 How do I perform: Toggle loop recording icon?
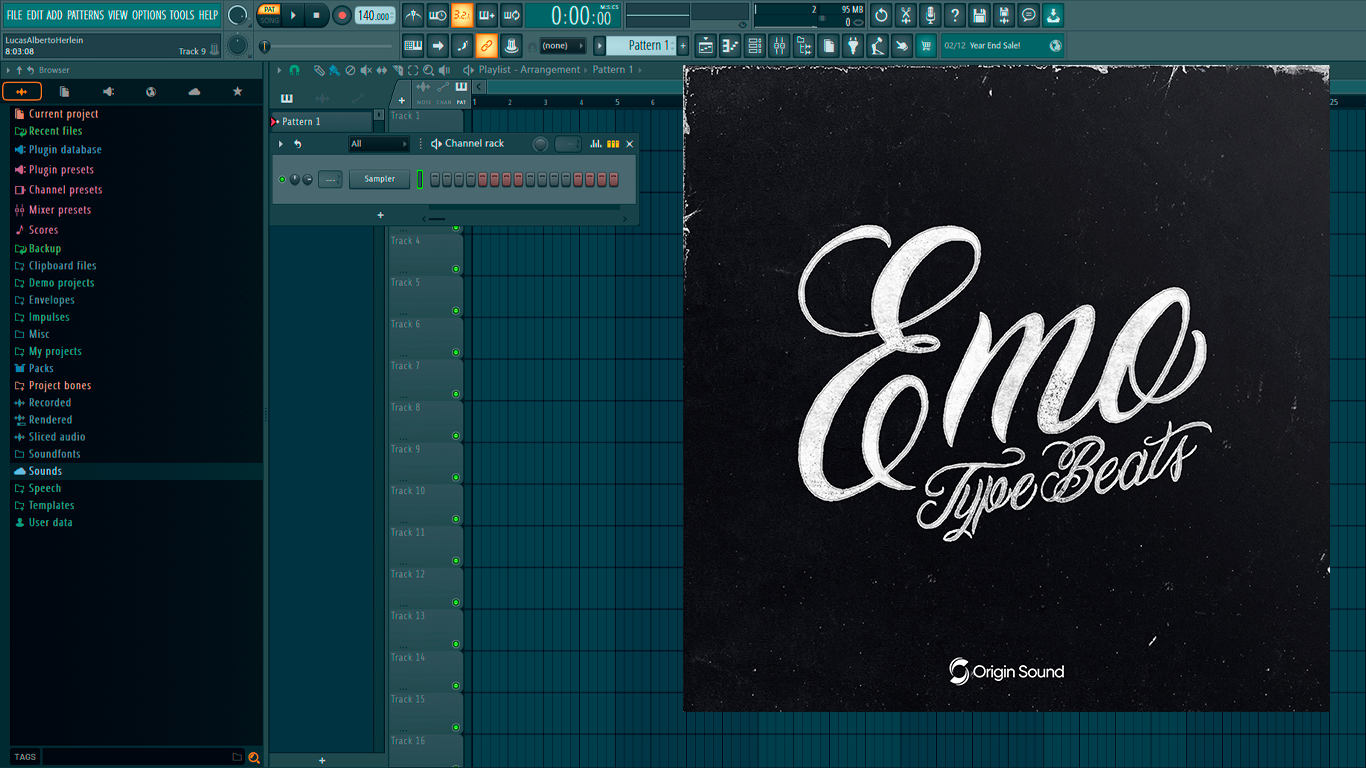click(511, 15)
